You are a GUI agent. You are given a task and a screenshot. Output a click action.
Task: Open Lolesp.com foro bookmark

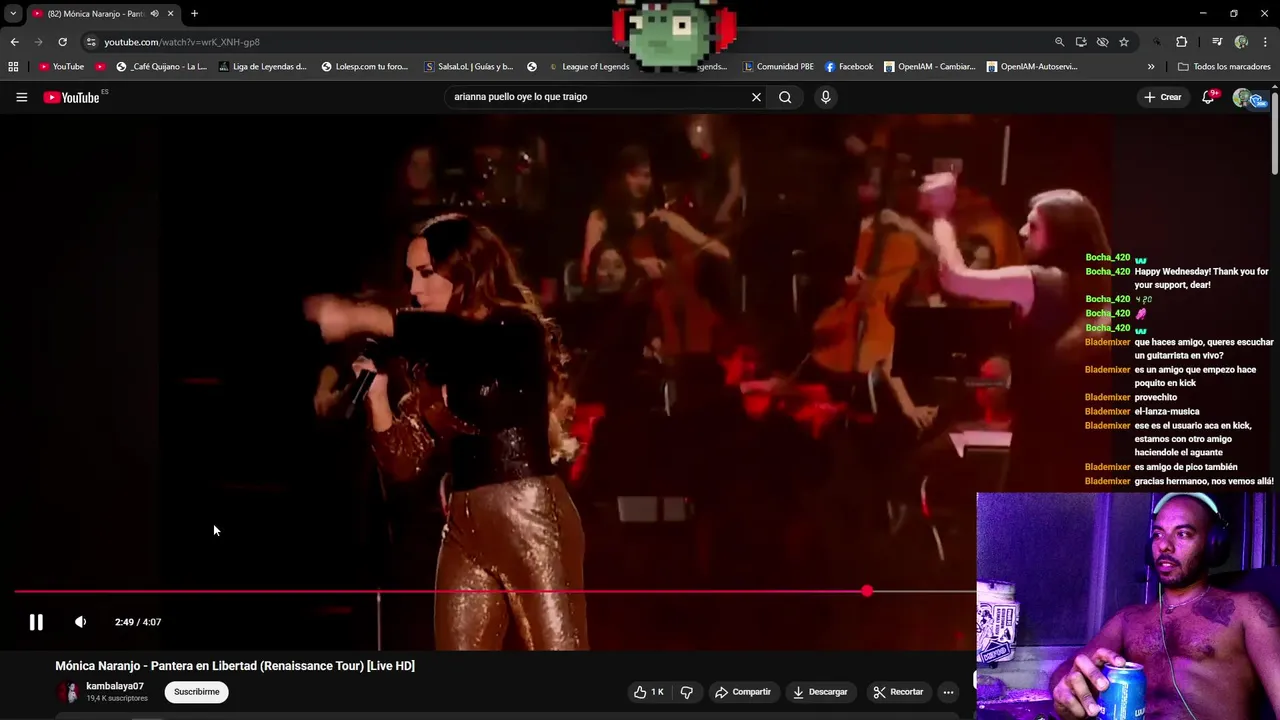(365, 67)
